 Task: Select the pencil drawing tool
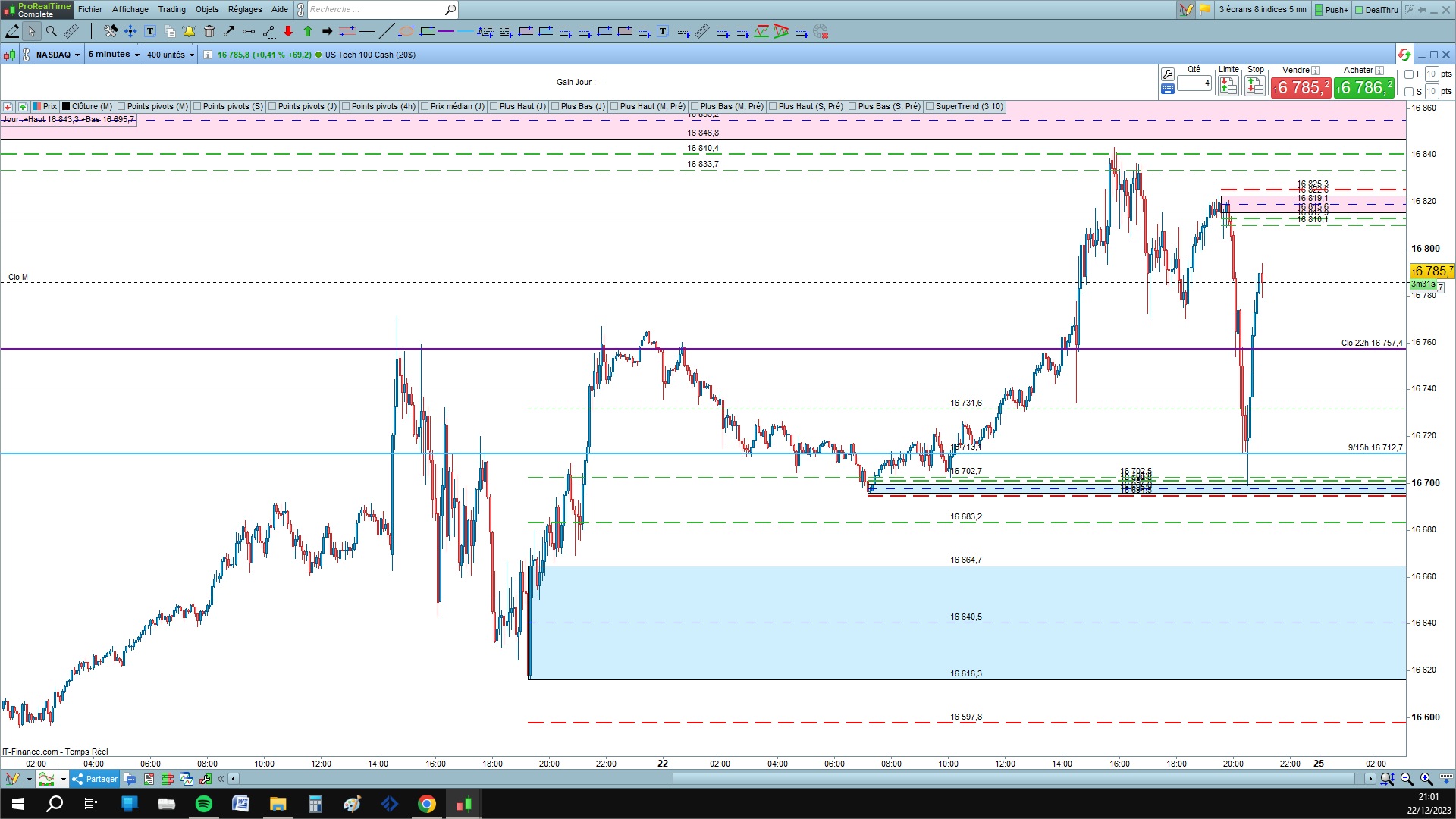12,31
